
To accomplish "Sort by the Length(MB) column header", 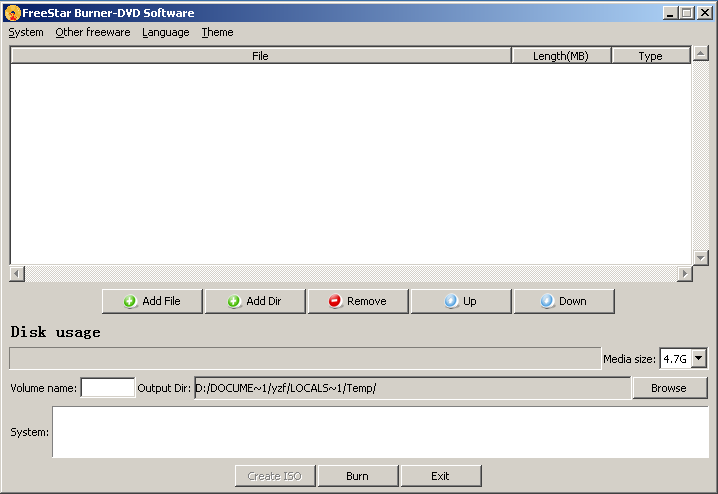I will point(561,56).
